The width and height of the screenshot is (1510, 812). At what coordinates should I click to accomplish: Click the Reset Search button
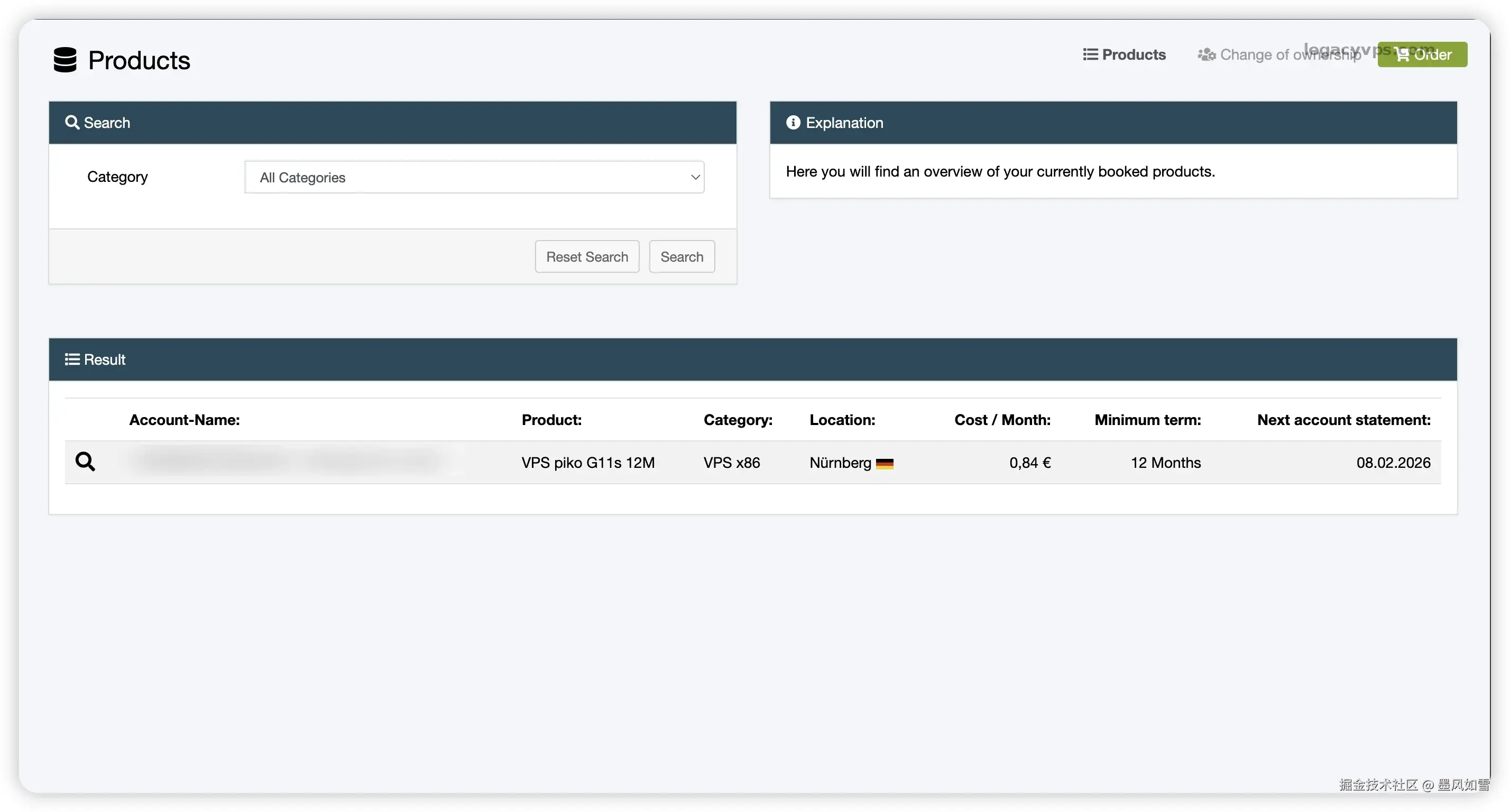tap(587, 257)
